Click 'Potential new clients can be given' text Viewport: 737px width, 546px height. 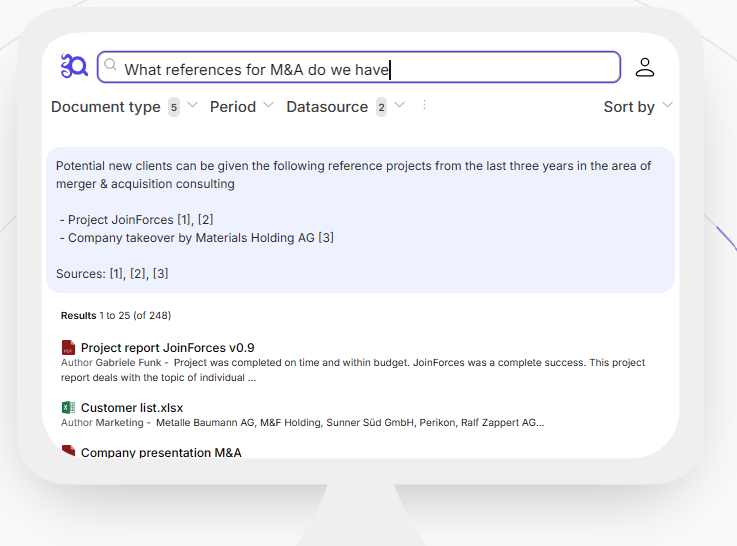point(152,166)
